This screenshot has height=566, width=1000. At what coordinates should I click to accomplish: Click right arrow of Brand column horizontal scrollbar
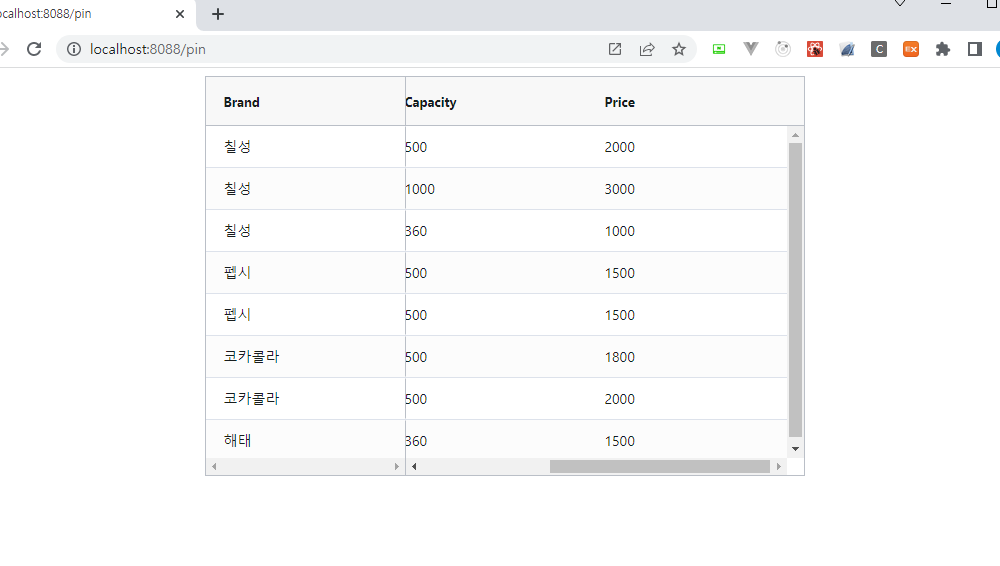[397, 466]
